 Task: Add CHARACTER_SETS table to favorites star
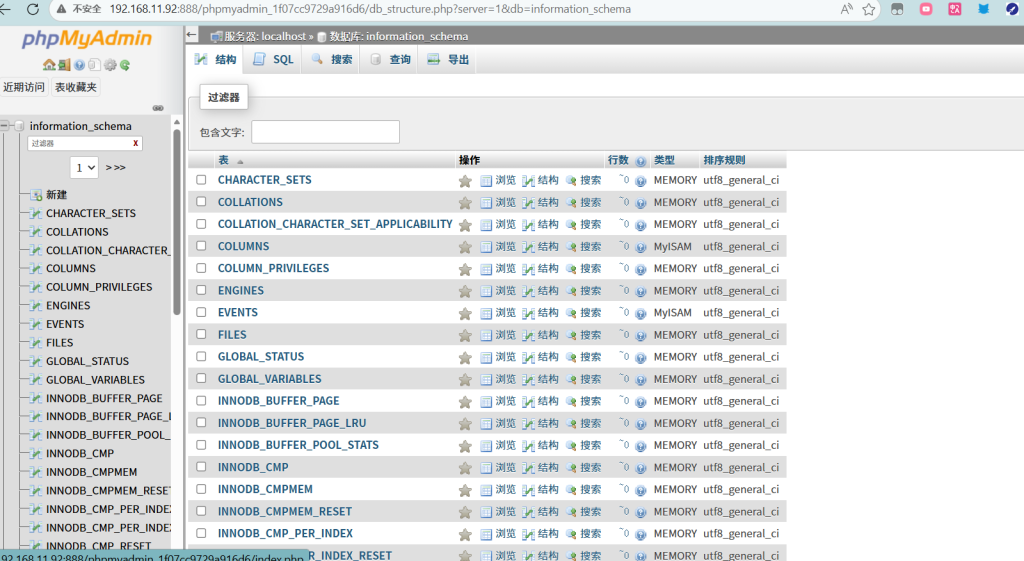coord(465,181)
